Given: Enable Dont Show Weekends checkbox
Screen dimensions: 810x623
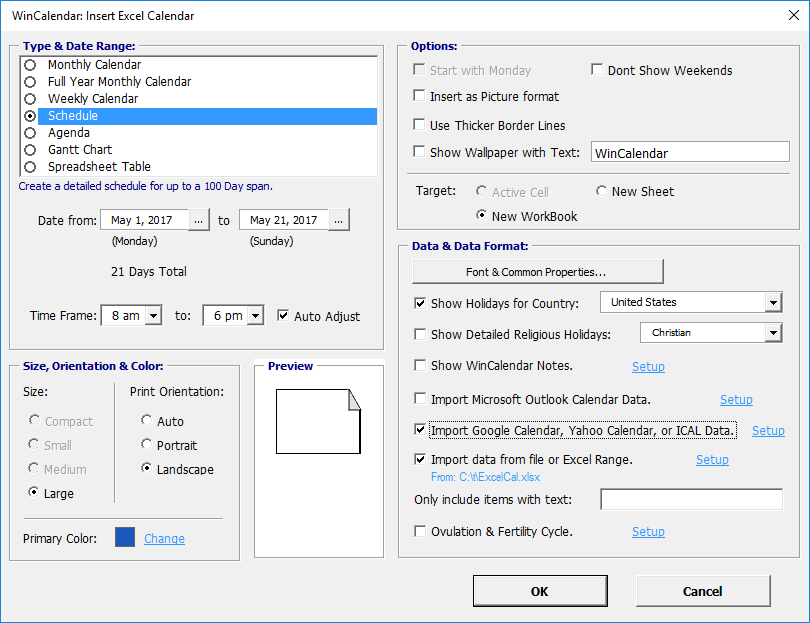Looking at the screenshot, I should point(597,71).
